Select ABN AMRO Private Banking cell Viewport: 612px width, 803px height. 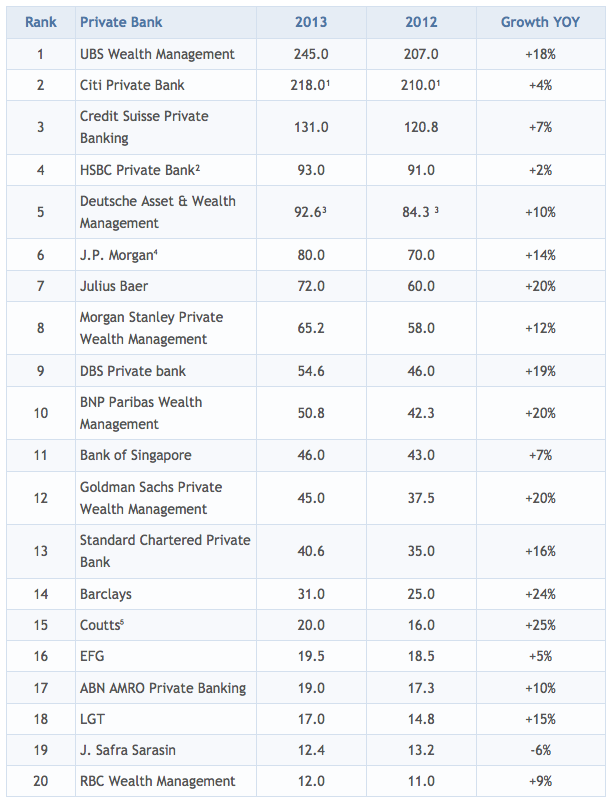coord(162,688)
